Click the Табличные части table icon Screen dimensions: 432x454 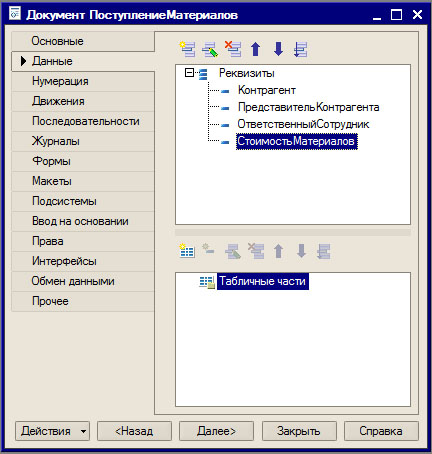(207, 282)
